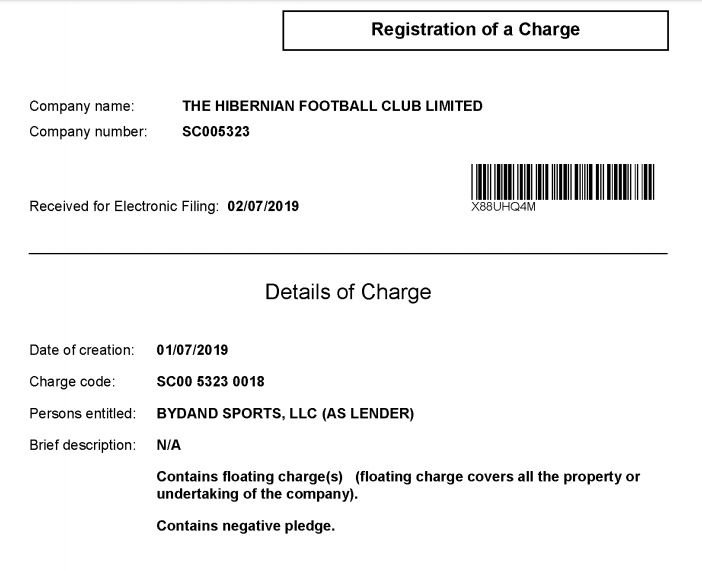Viewport: 702px width, 571px height.
Task: Click the Registration of a Charge title box
Action: point(475,30)
